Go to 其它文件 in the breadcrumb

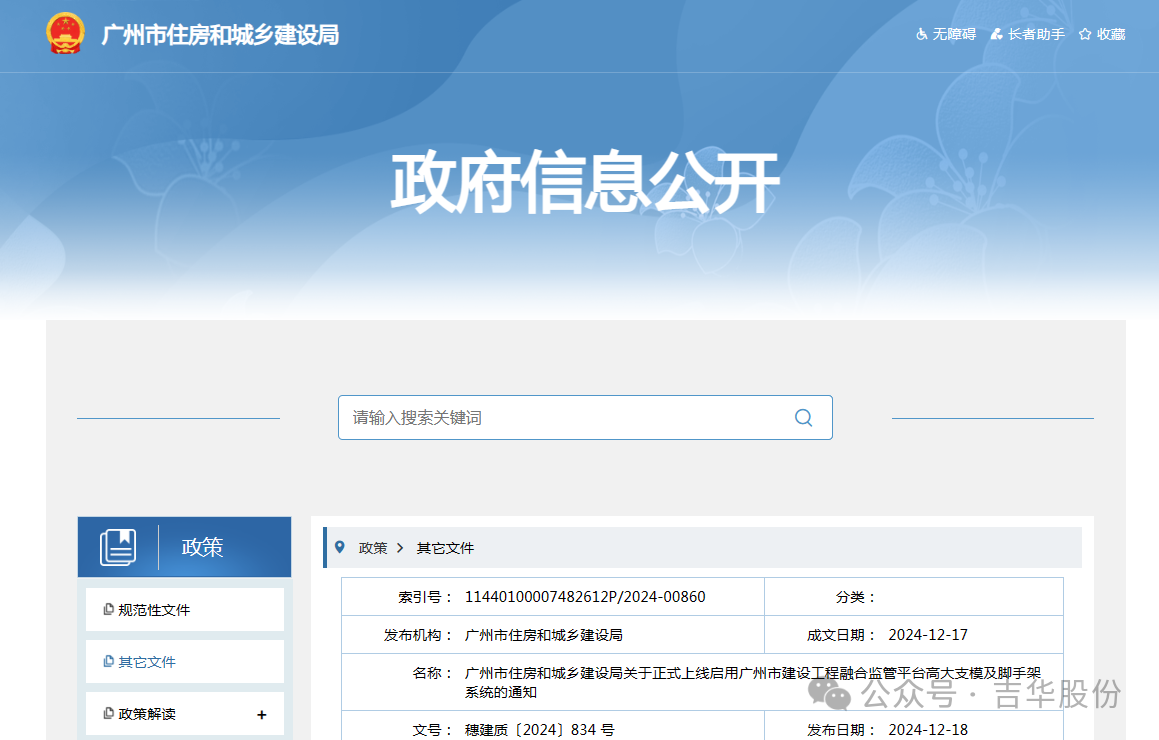(445, 548)
